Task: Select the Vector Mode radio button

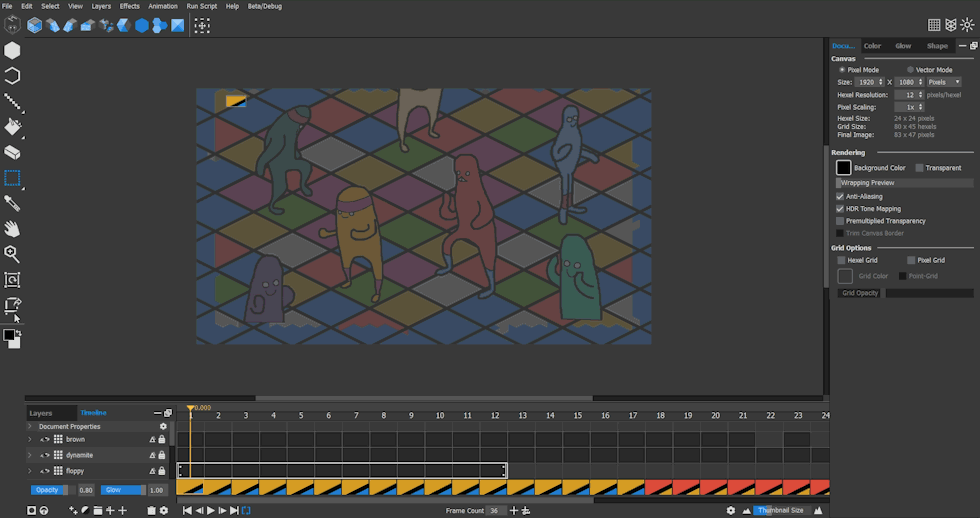Action: tap(910, 70)
